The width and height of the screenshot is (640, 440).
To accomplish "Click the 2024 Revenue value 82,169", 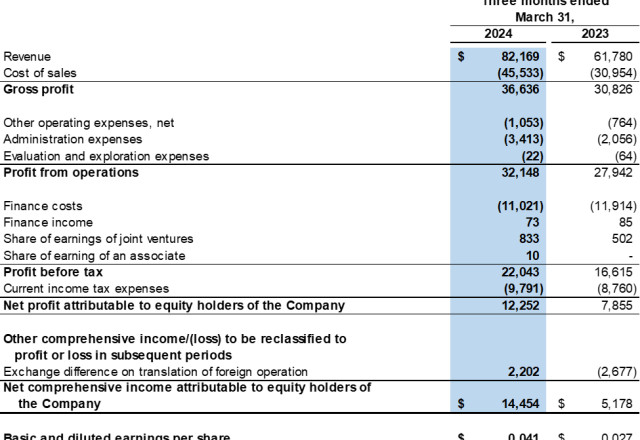I will (x=520, y=56).
